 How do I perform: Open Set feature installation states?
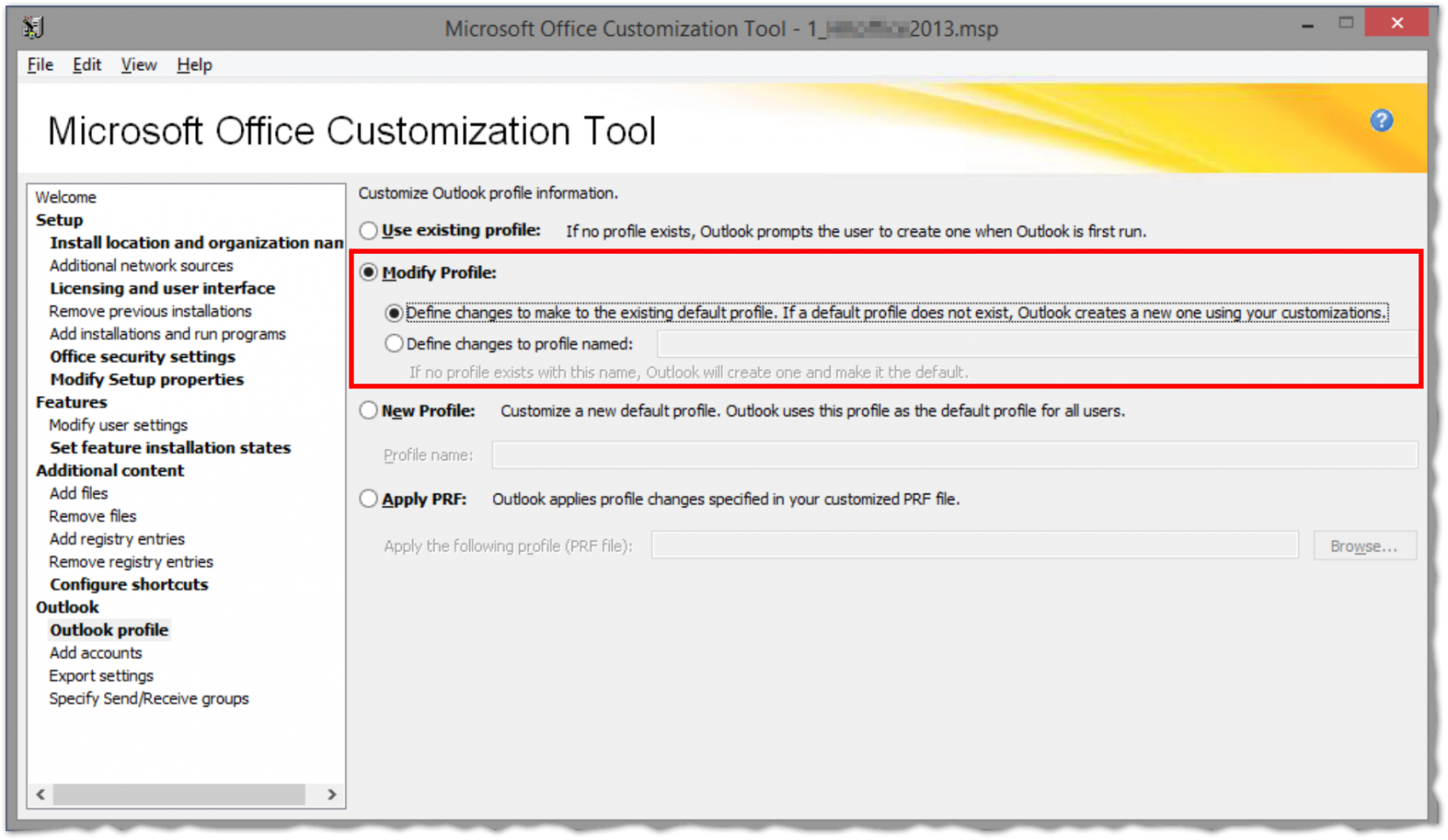click(x=170, y=447)
